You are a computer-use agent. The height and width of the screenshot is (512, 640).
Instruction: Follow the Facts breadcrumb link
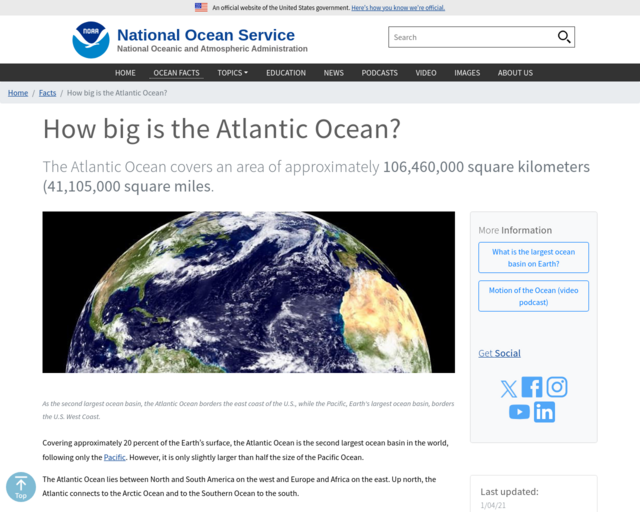[47, 93]
